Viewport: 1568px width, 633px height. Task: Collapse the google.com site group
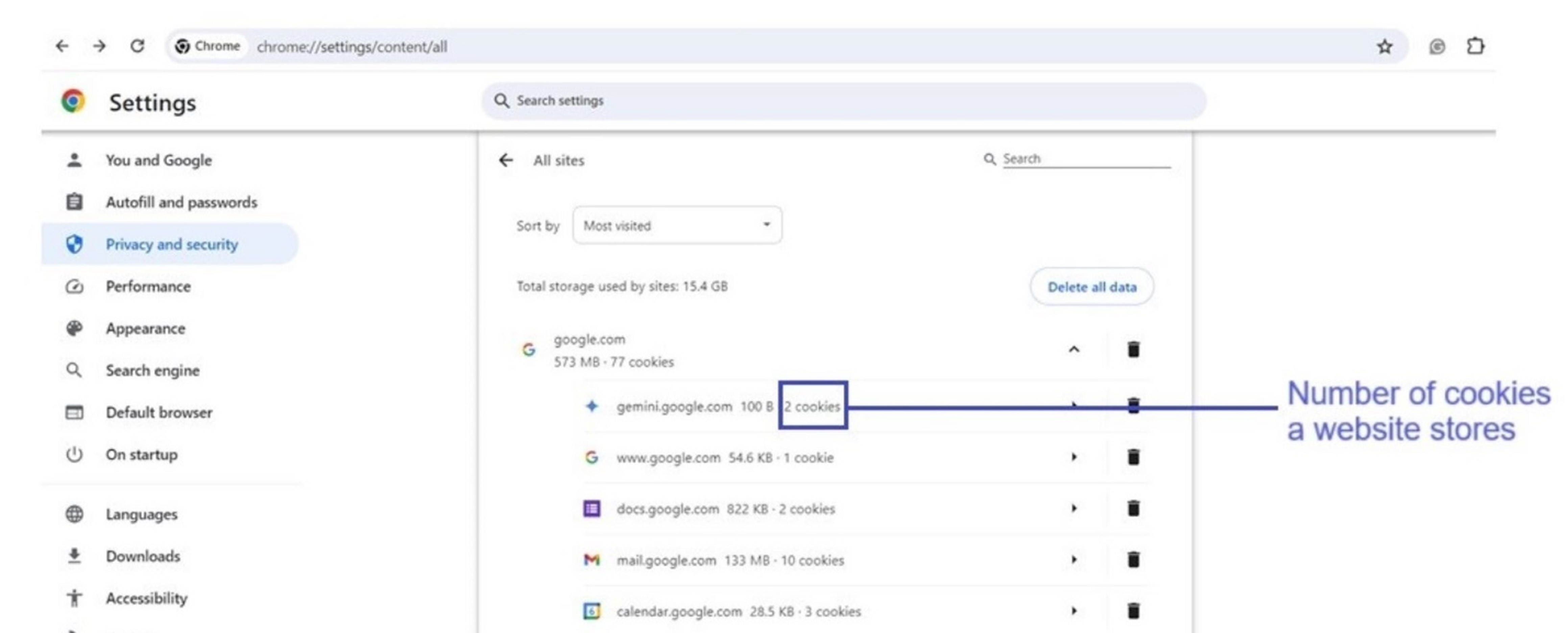[1074, 349]
